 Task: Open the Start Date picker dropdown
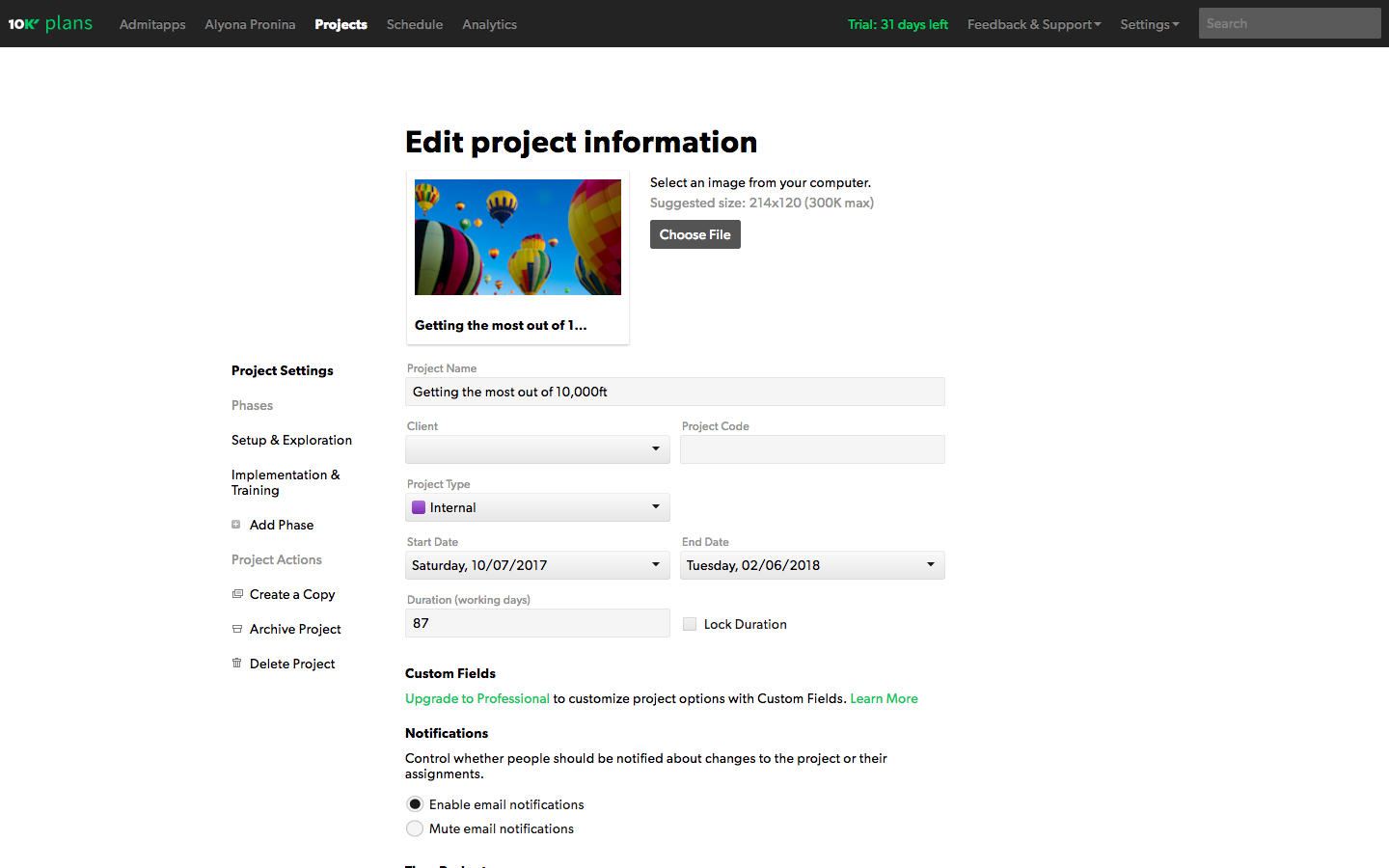click(537, 565)
